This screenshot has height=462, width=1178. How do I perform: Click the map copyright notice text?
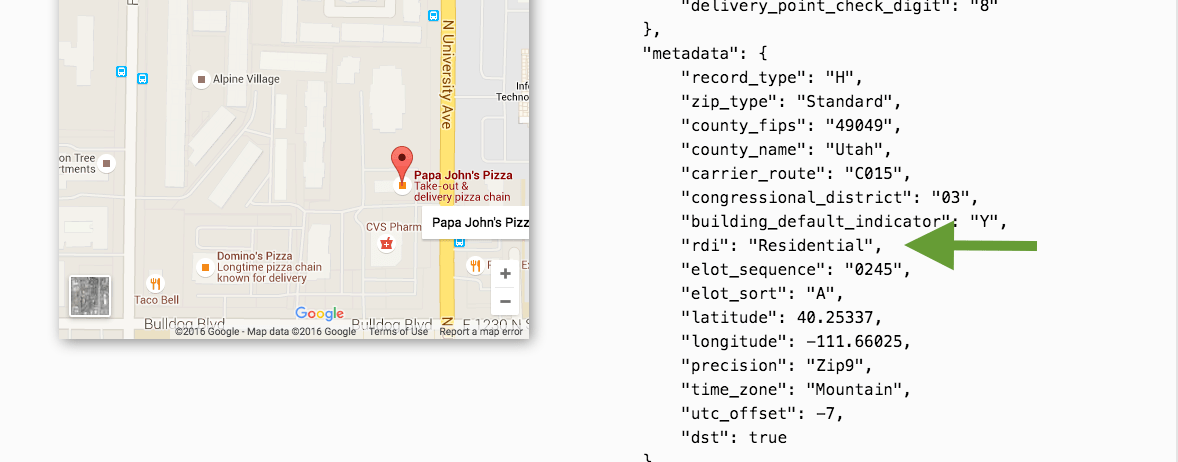266,331
